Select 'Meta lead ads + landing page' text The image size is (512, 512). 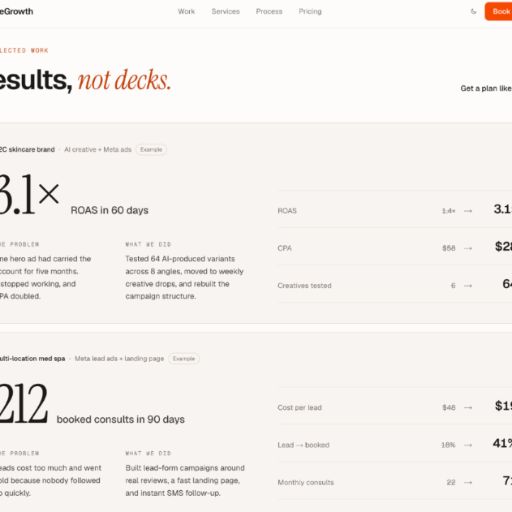coord(119,358)
